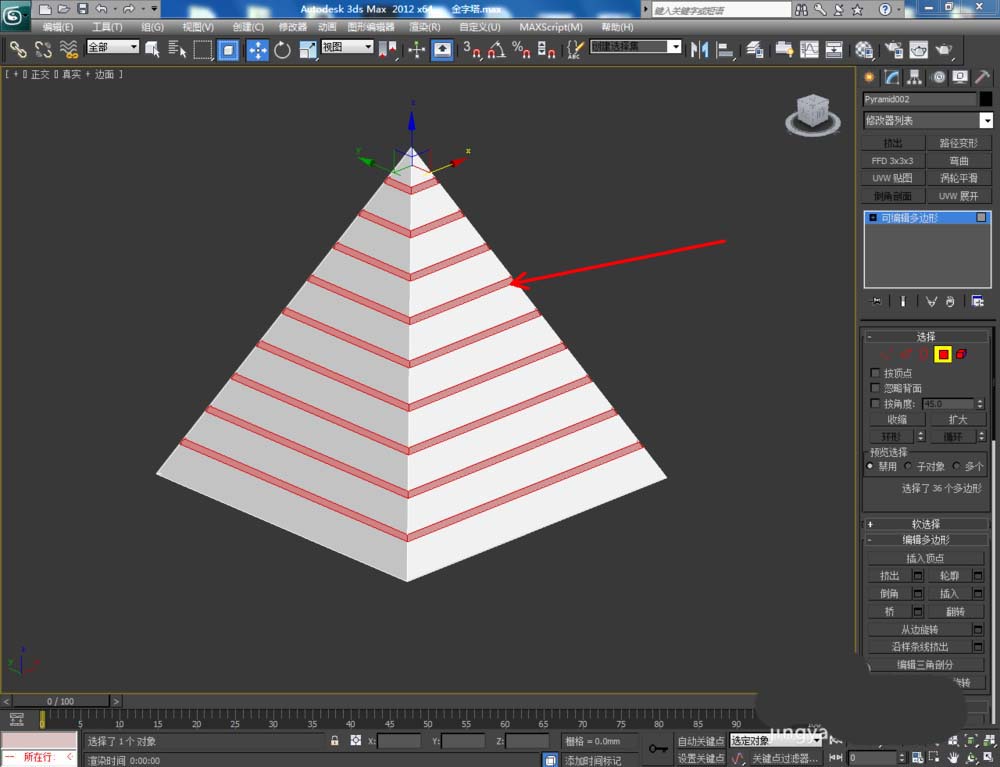Toggle the Angle Snap icon

pyautogui.click(x=496, y=50)
